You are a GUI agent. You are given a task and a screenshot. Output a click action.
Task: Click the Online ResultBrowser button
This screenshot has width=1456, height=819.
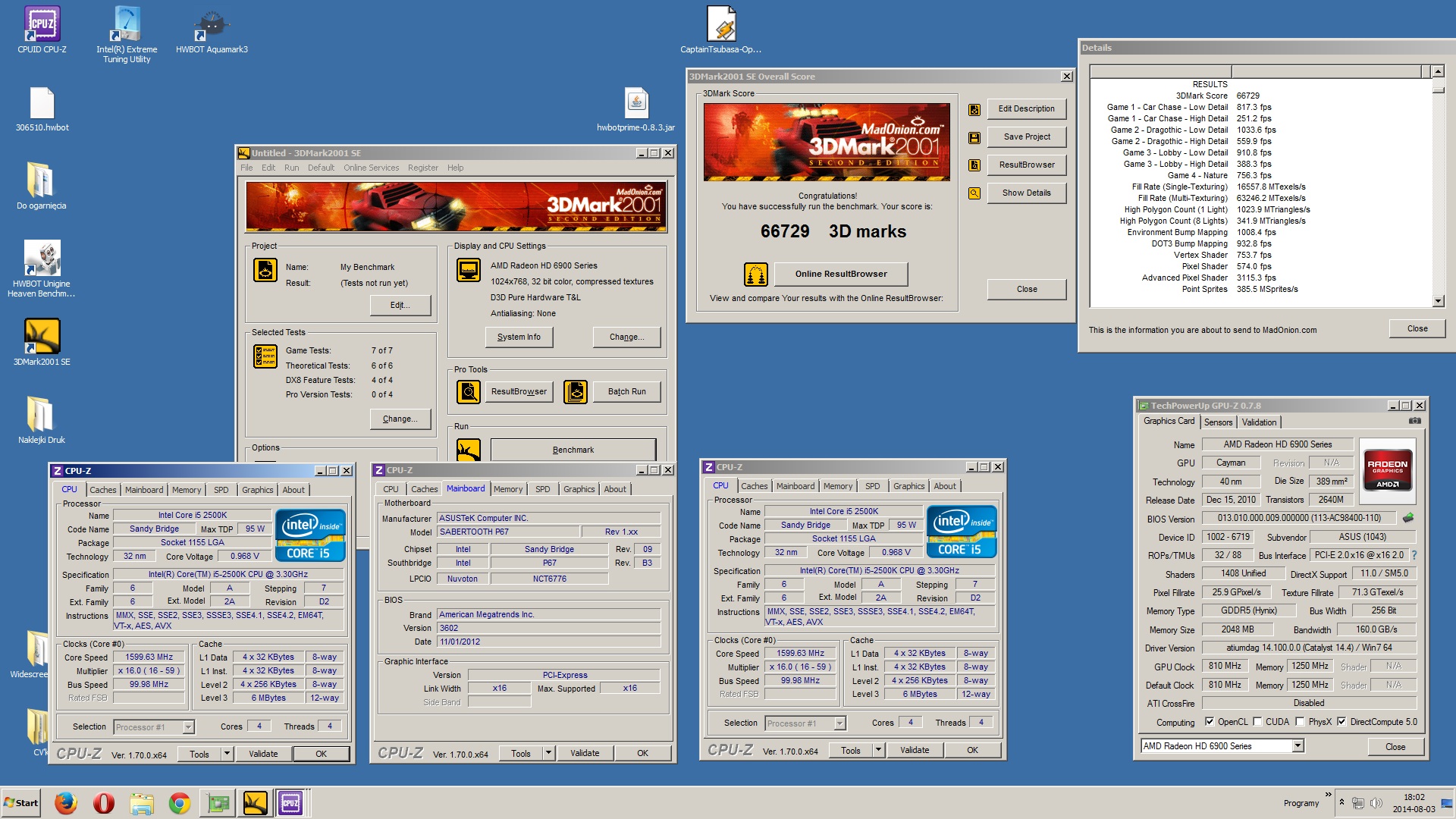pyautogui.click(x=841, y=274)
